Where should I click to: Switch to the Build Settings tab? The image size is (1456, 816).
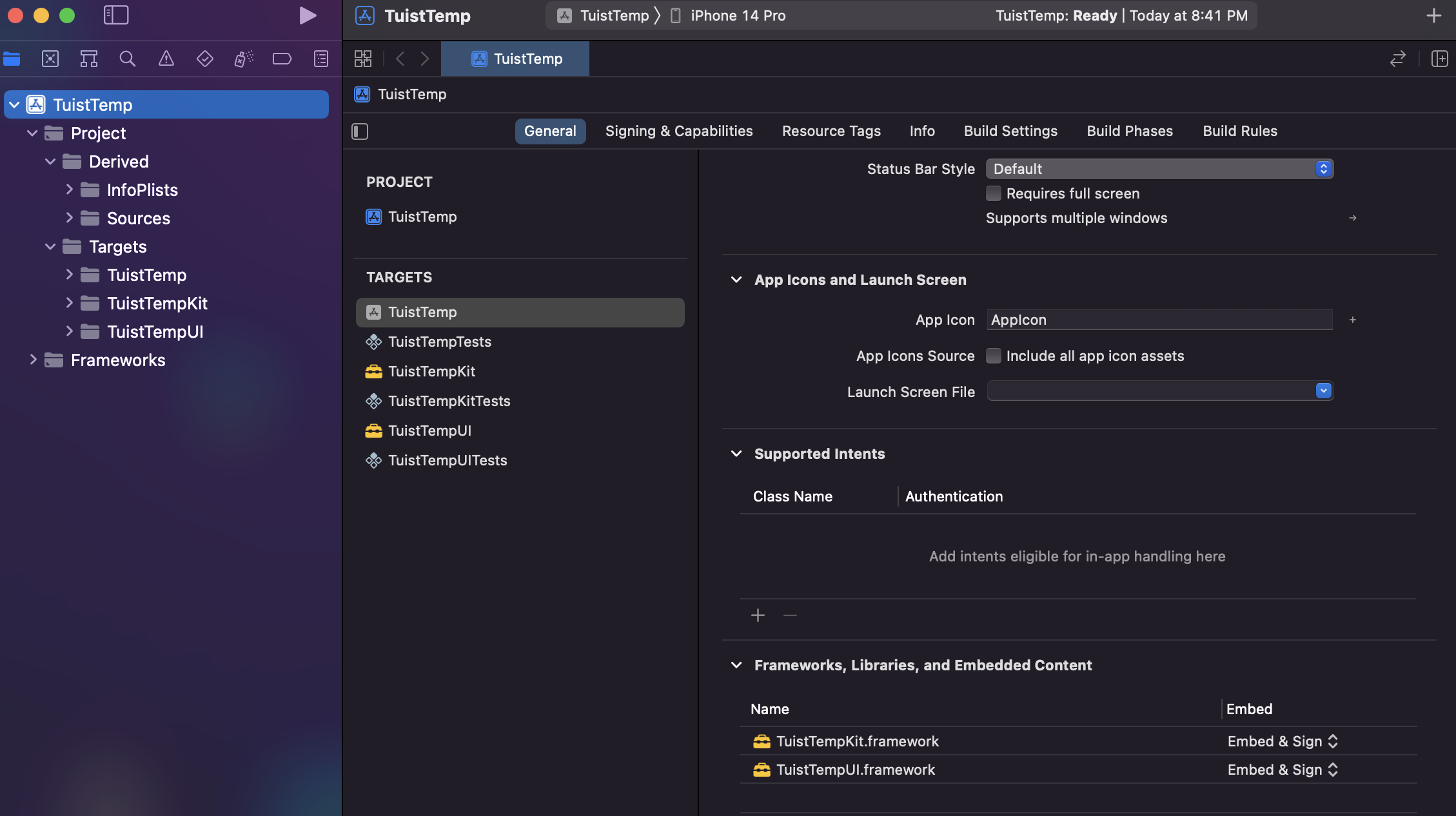point(1010,131)
